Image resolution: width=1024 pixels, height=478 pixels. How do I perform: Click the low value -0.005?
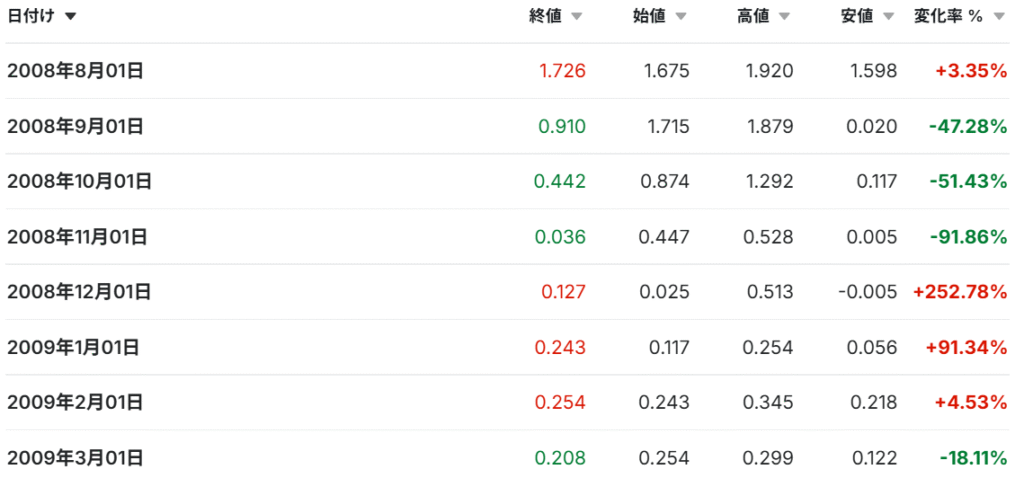tap(867, 292)
